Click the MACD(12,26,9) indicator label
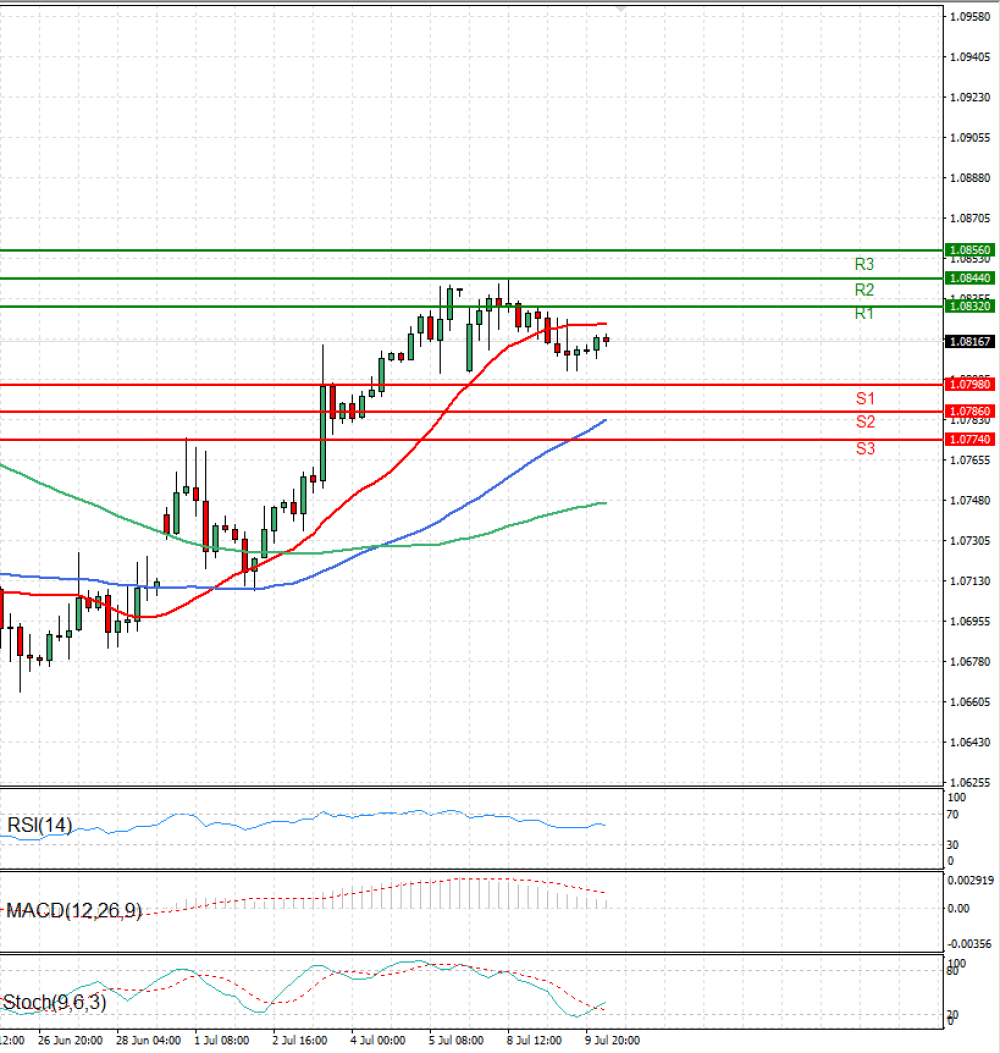1000x1053 pixels. pos(74,911)
